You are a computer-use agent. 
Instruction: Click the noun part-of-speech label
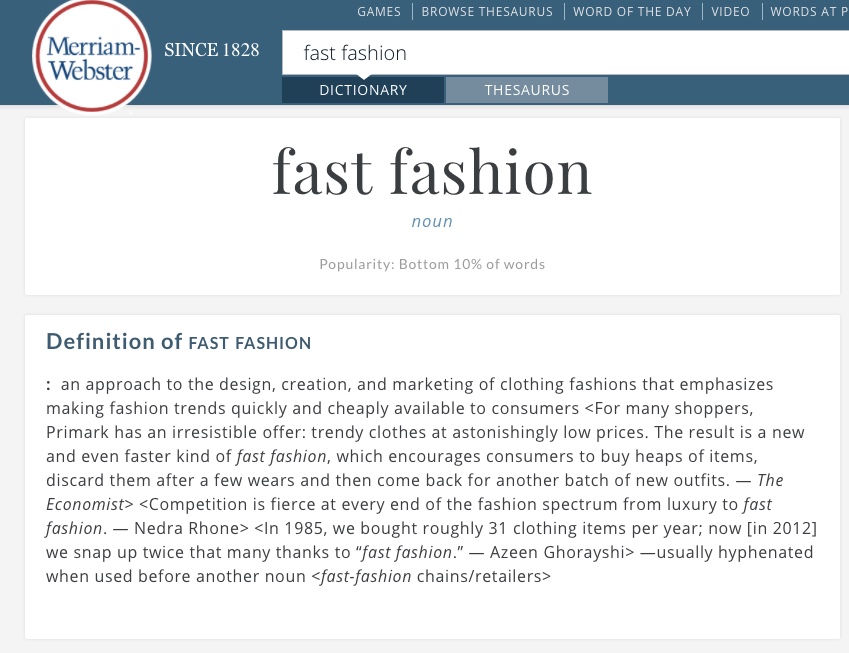point(432,221)
